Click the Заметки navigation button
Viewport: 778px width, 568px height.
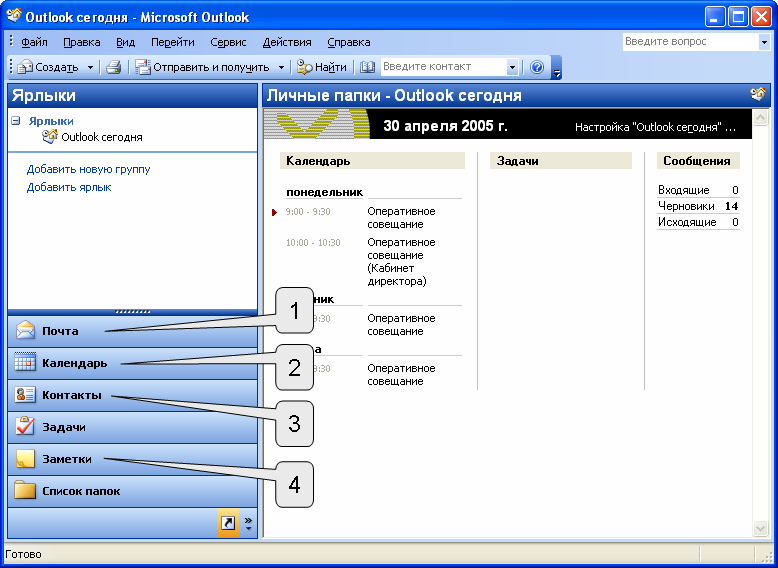pos(132,459)
